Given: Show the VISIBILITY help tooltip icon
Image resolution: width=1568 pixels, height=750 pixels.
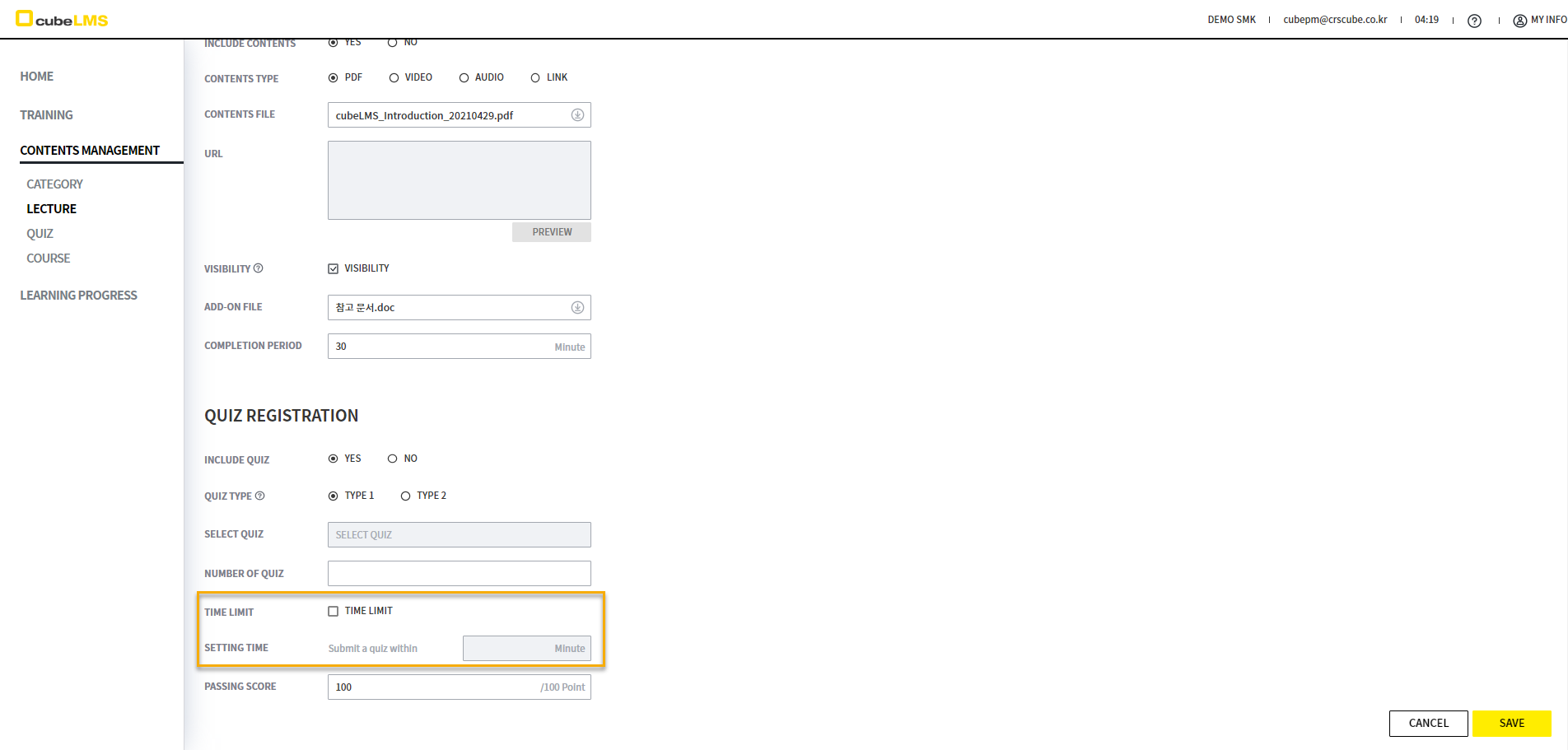Looking at the screenshot, I should coord(259,268).
